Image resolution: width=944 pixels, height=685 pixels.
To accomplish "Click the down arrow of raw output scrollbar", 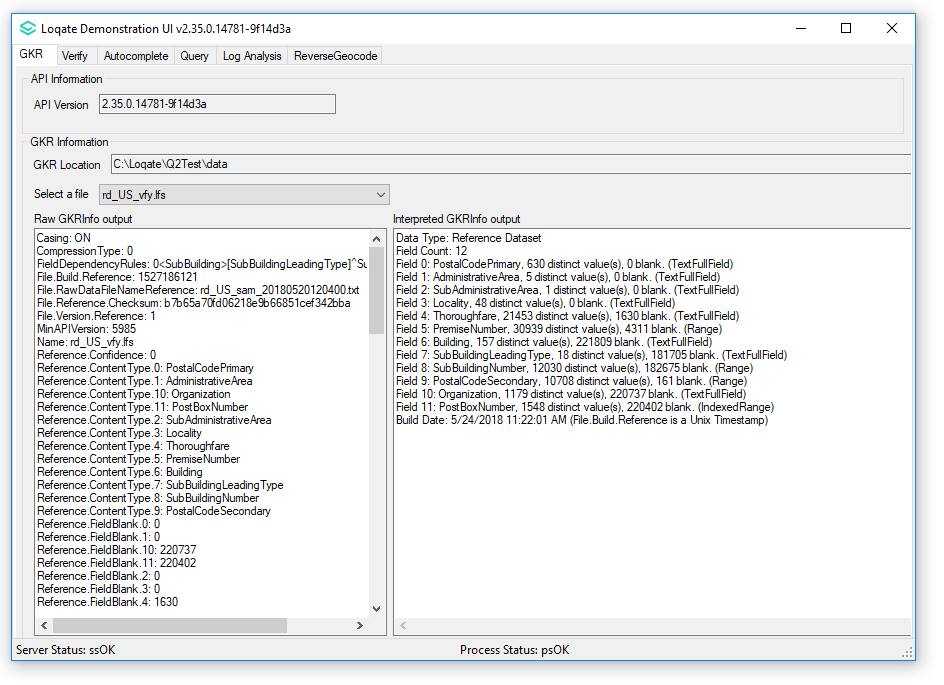I will pos(376,609).
